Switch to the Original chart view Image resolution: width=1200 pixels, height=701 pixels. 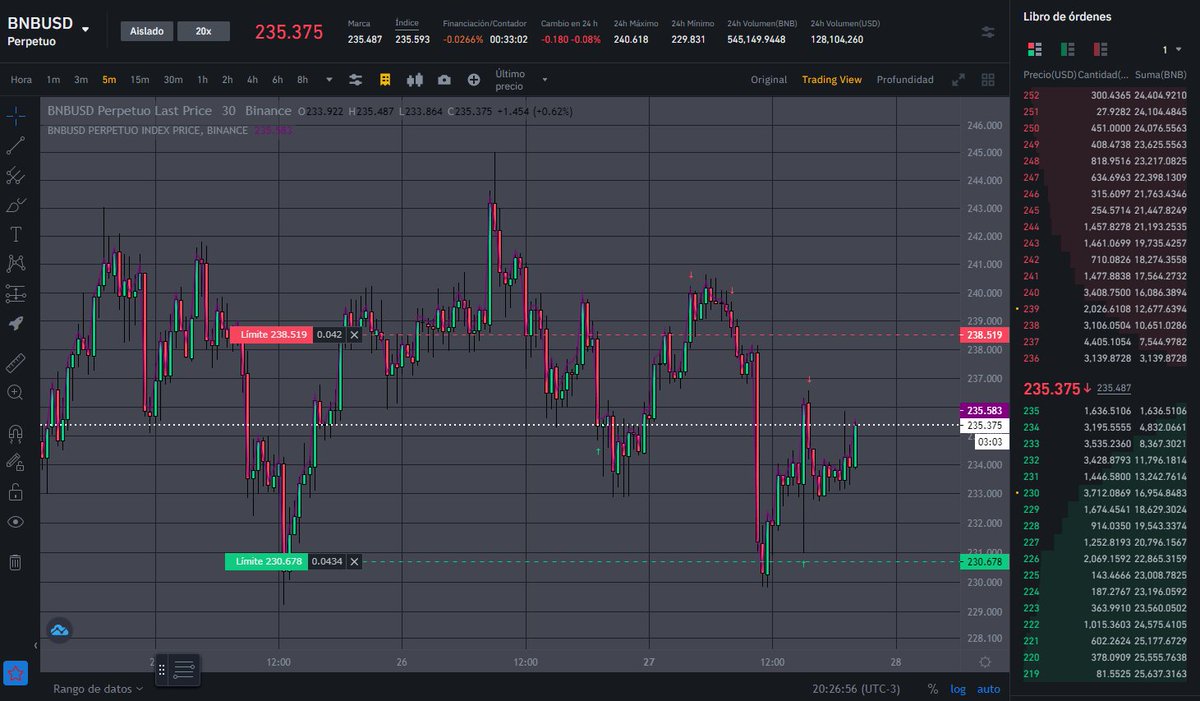(x=769, y=79)
